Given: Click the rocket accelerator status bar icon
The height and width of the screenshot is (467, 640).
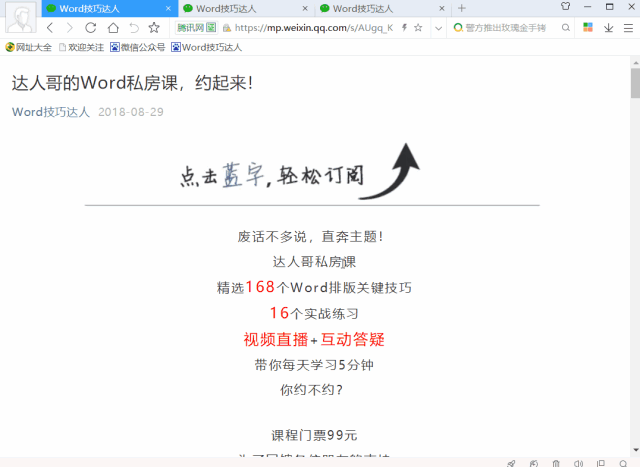Looking at the screenshot, I should click(x=511, y=463).
